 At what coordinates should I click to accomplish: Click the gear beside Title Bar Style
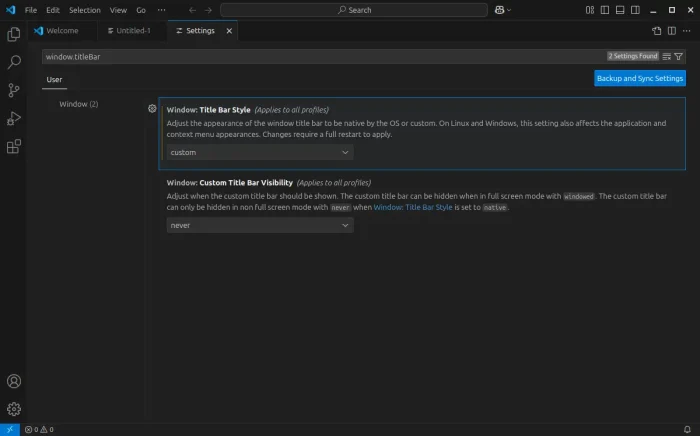coord(152,108)
